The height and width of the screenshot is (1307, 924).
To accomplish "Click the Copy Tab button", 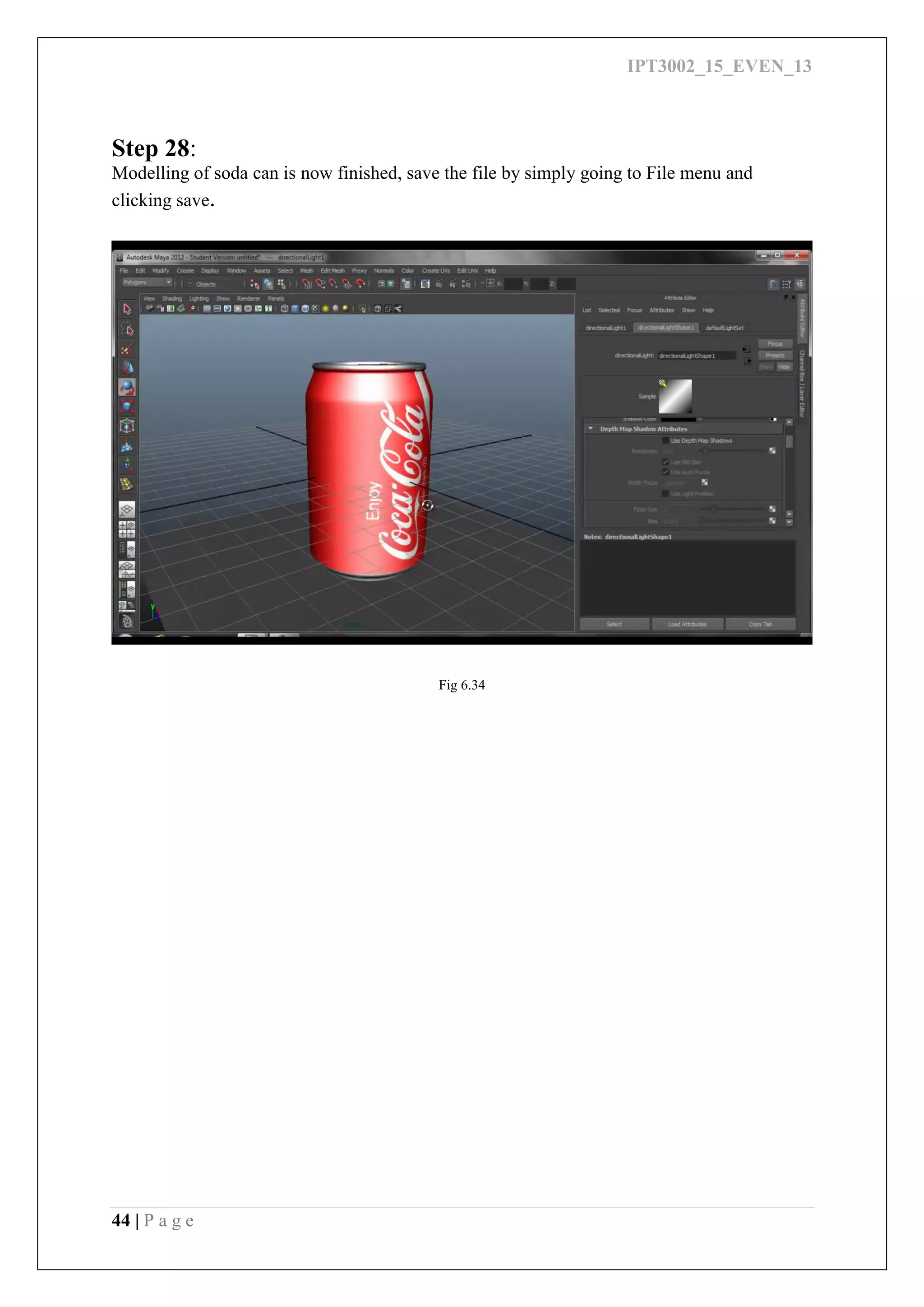I will click(x=760, y=625).
